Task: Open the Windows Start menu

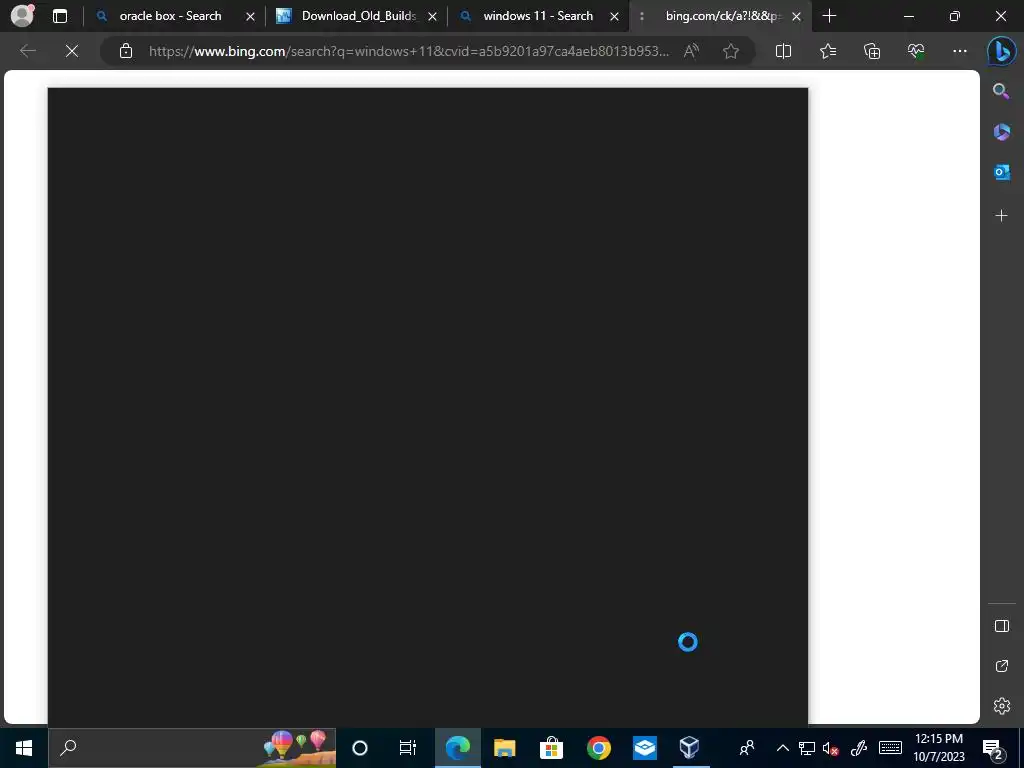Action: tap(24, 748)
